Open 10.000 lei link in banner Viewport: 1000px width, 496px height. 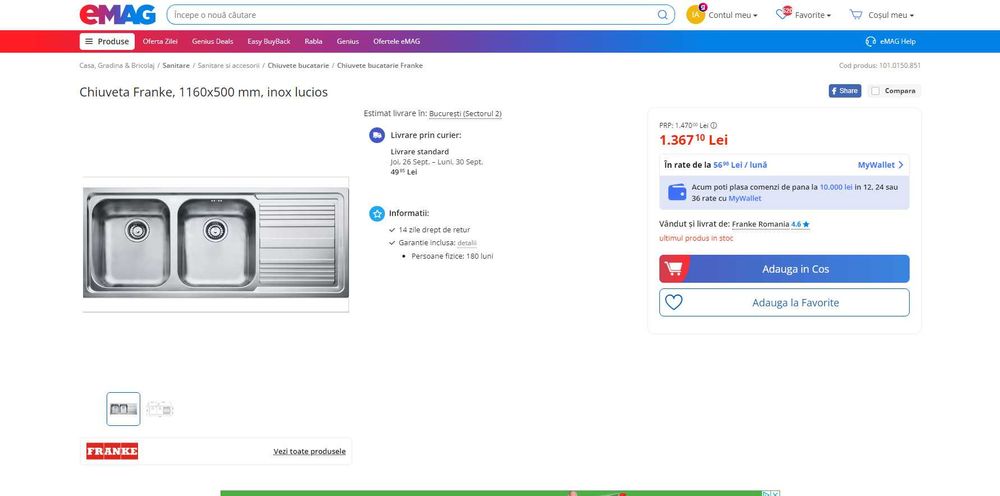[836, 187]
